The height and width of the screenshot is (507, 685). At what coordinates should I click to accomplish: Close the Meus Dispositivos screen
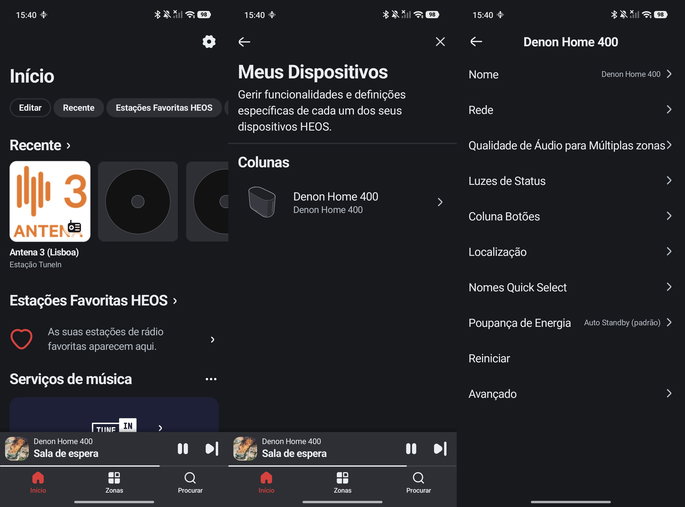tap(440, 41)
